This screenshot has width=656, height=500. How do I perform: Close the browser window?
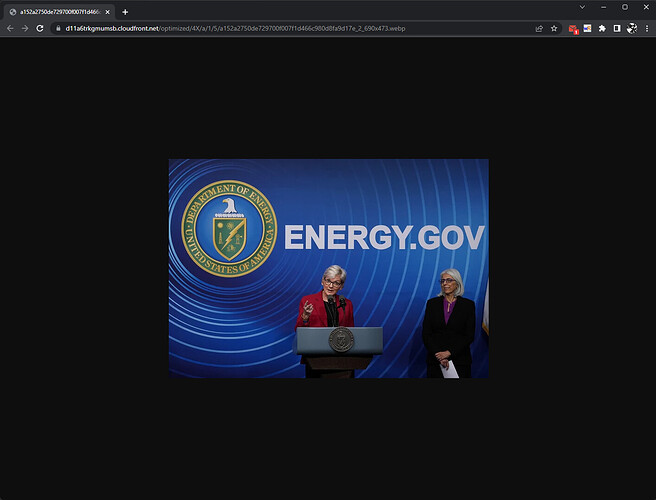click(646, 7)
